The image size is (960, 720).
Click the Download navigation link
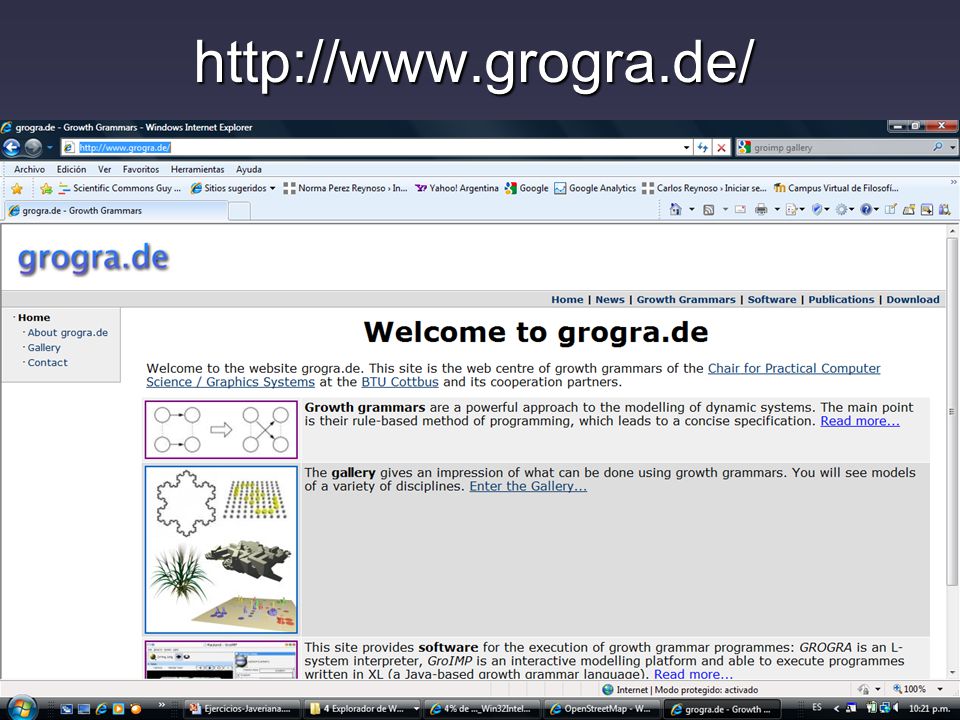pos(912,299)
